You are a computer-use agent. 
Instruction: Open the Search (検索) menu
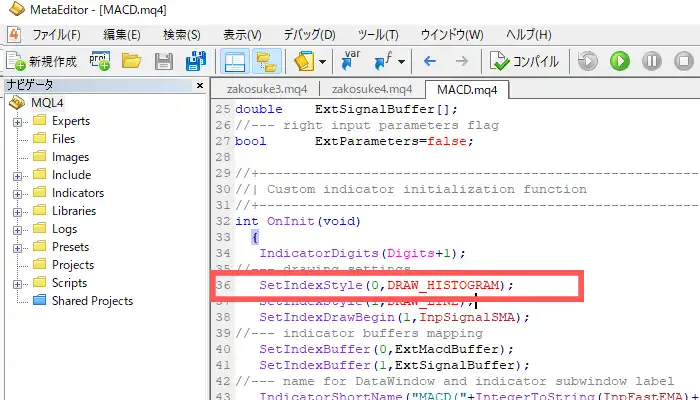(x=182, y=34)
